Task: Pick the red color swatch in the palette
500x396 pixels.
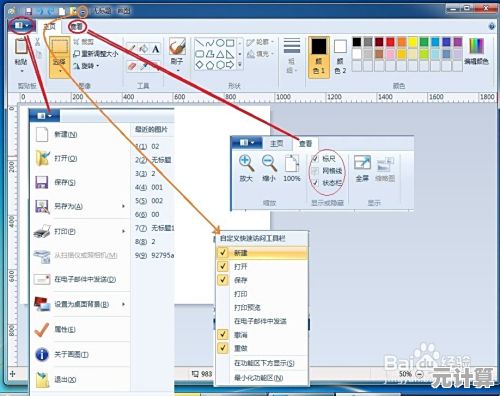Action: click(390, 42)
